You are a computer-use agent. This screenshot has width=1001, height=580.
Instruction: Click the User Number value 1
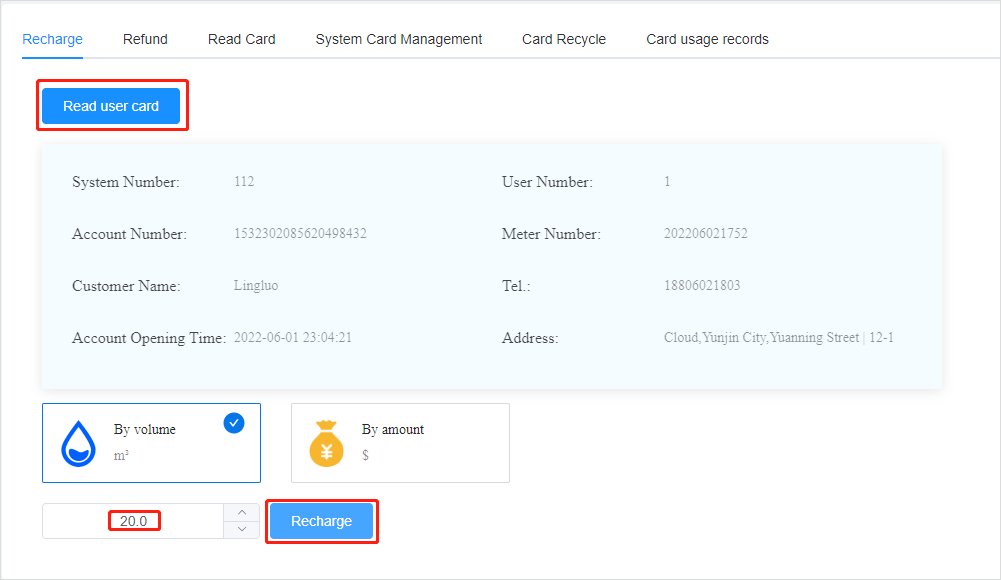[667, 182]
